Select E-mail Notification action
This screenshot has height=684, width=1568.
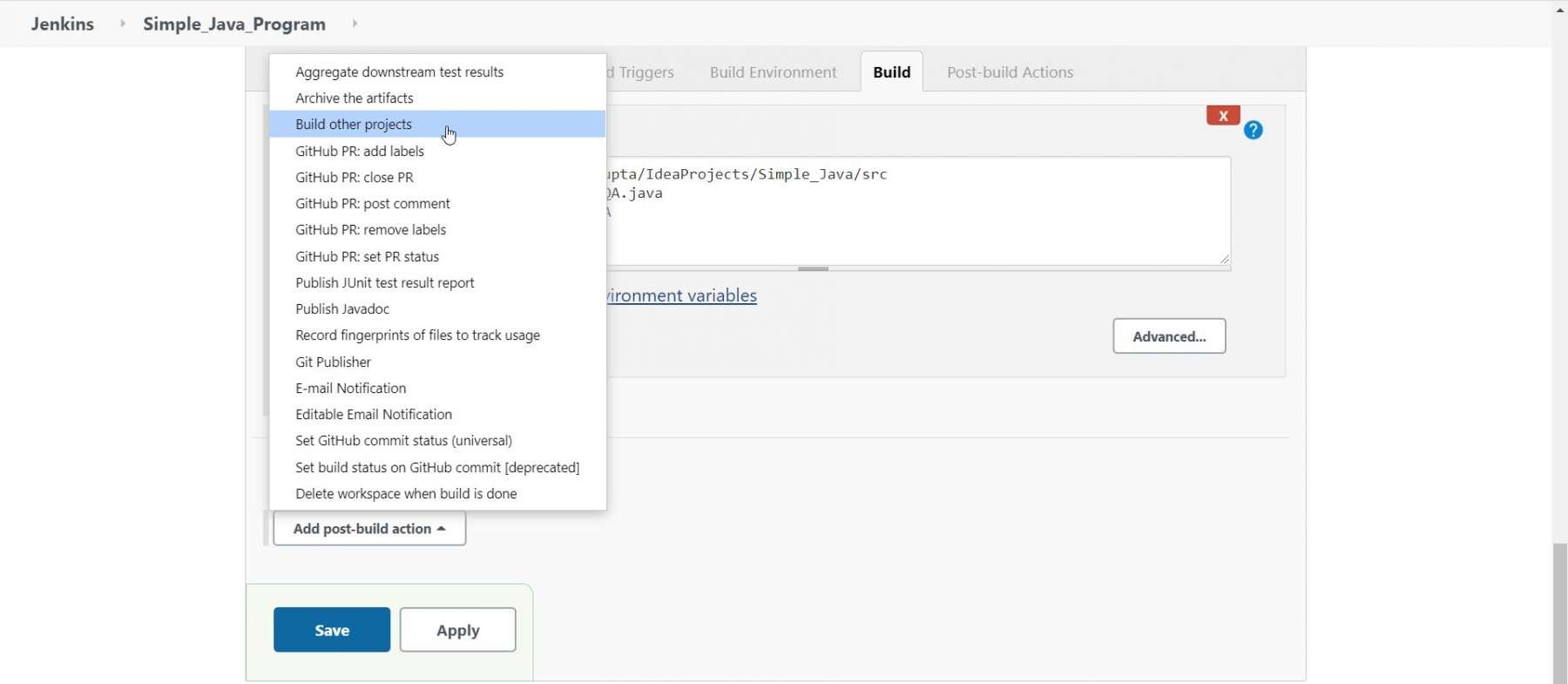437,388
